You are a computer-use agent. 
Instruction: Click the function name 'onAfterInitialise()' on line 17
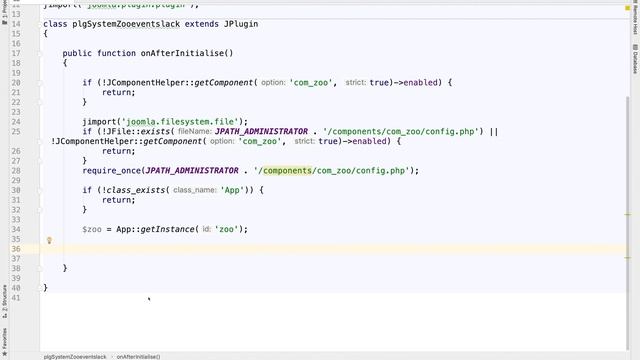click(x=187, y=53)
